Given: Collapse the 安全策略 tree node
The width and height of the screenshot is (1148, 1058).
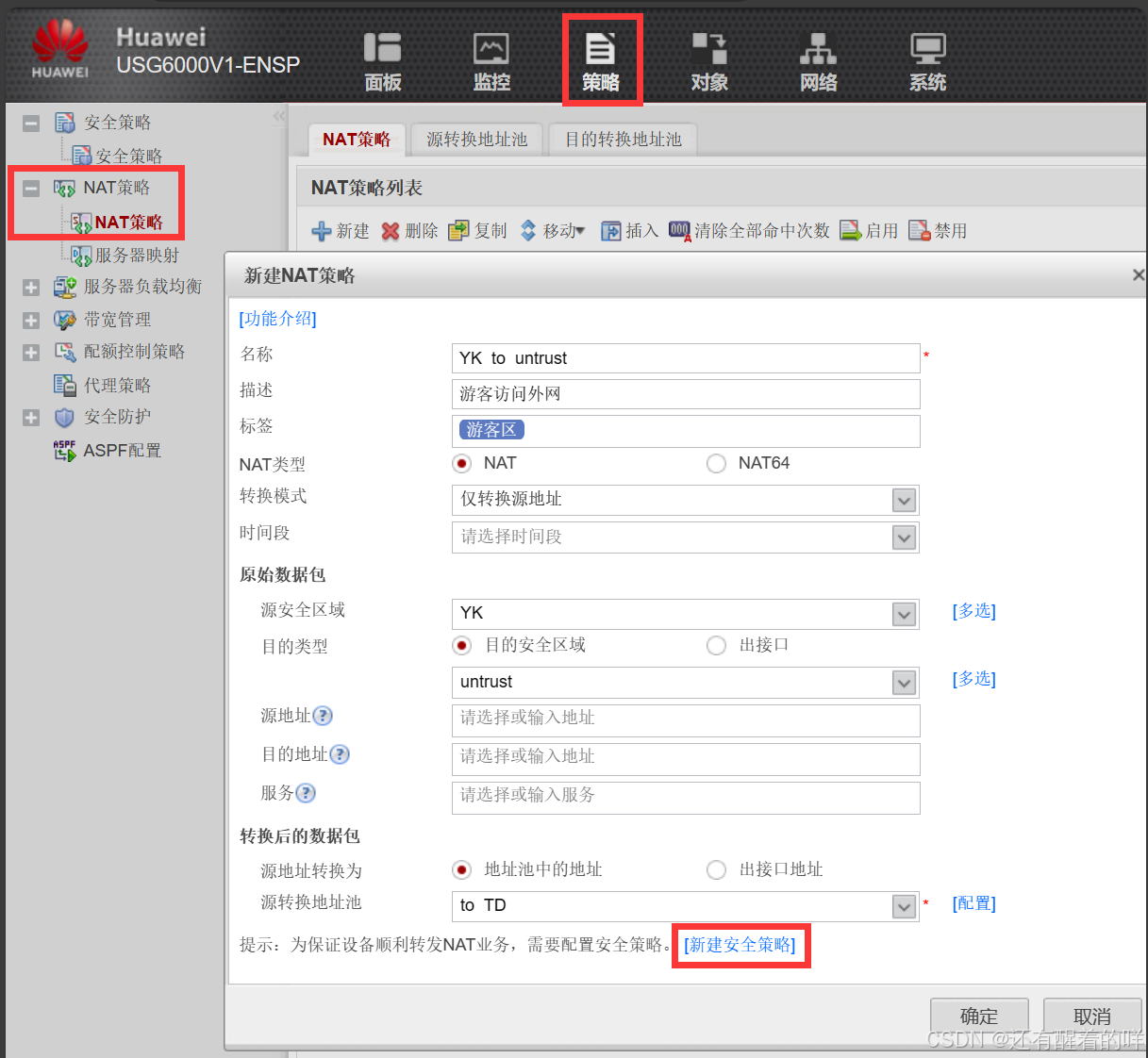Looking at the screenshot, I should click(31, 123).
